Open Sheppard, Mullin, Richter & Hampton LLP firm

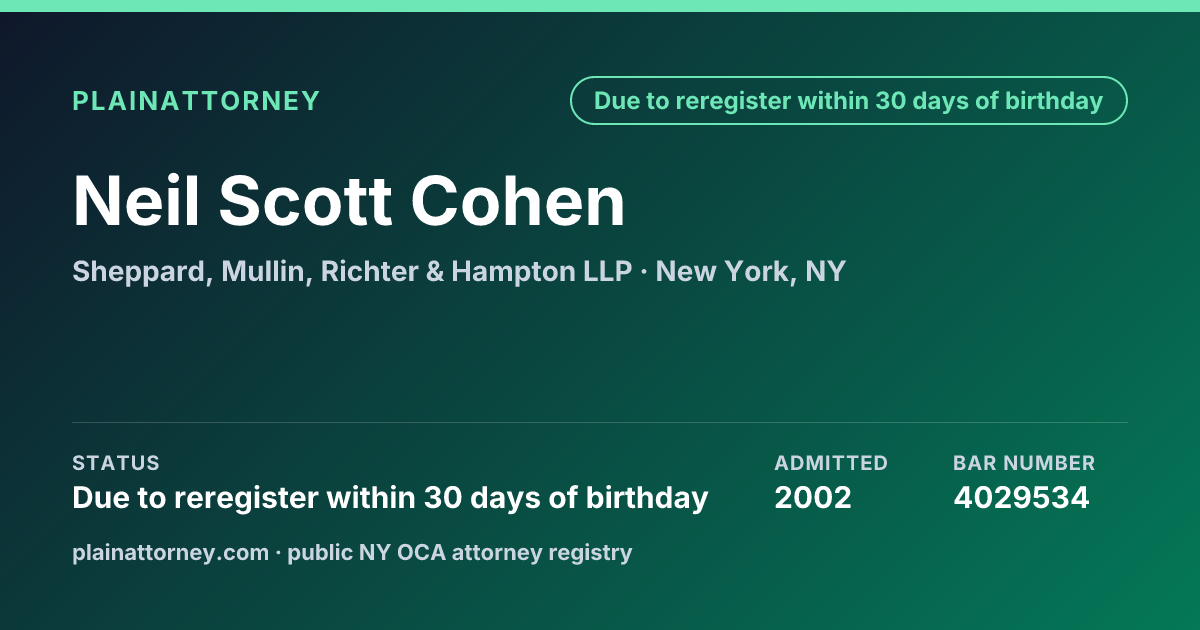tap(352, 271)
